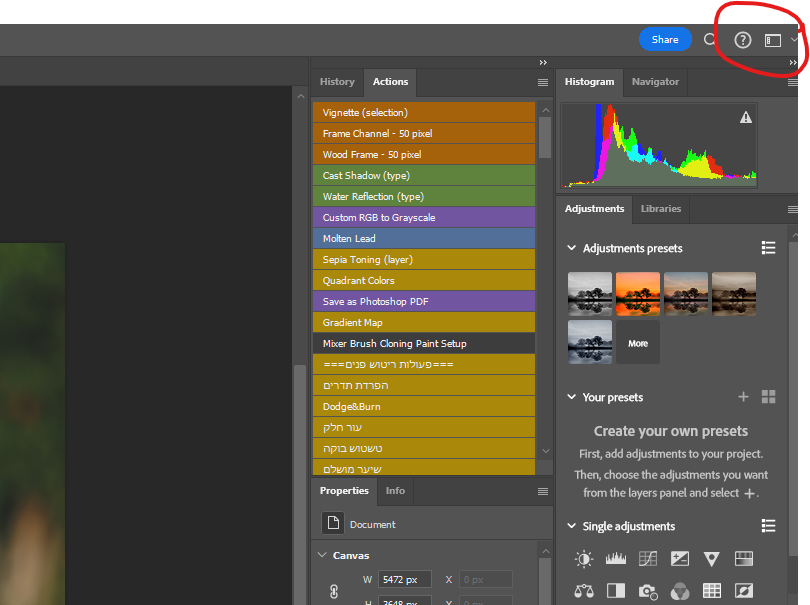
Task: Open the History panel tab
Action: click(x=337, y=82)
